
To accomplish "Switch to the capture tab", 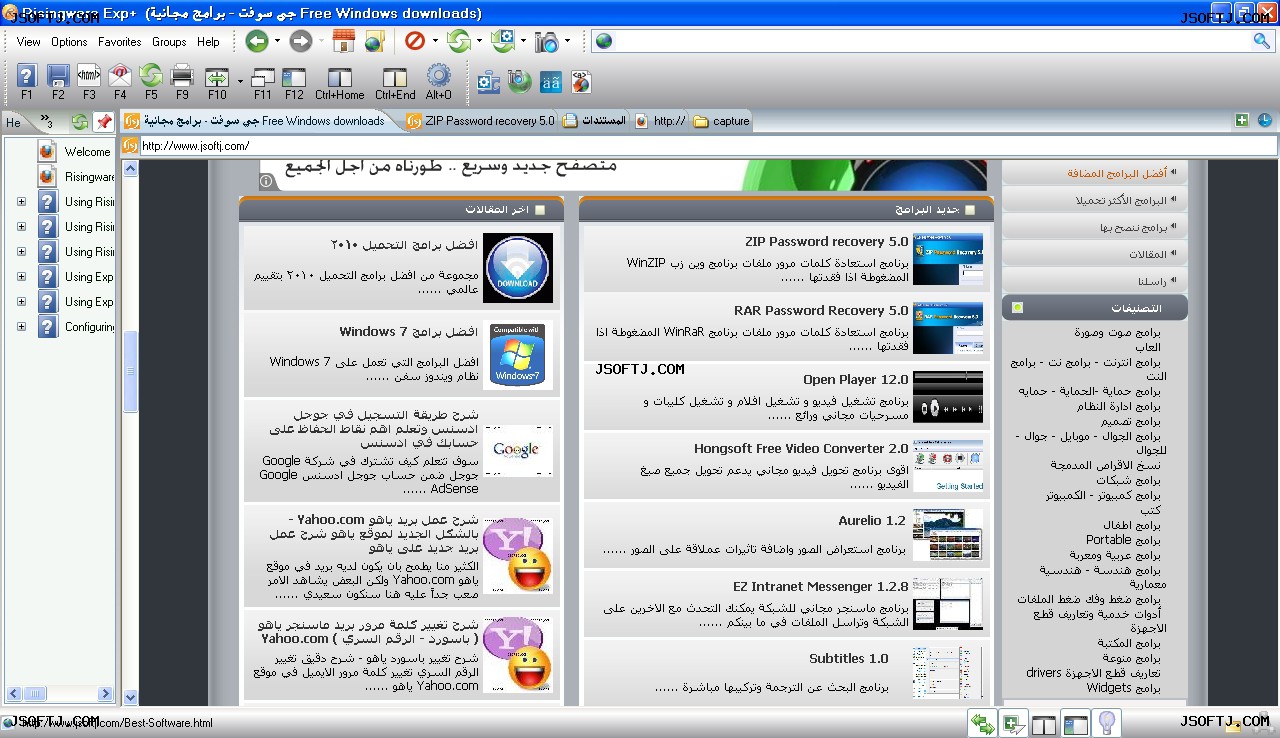I will (722, 121).
